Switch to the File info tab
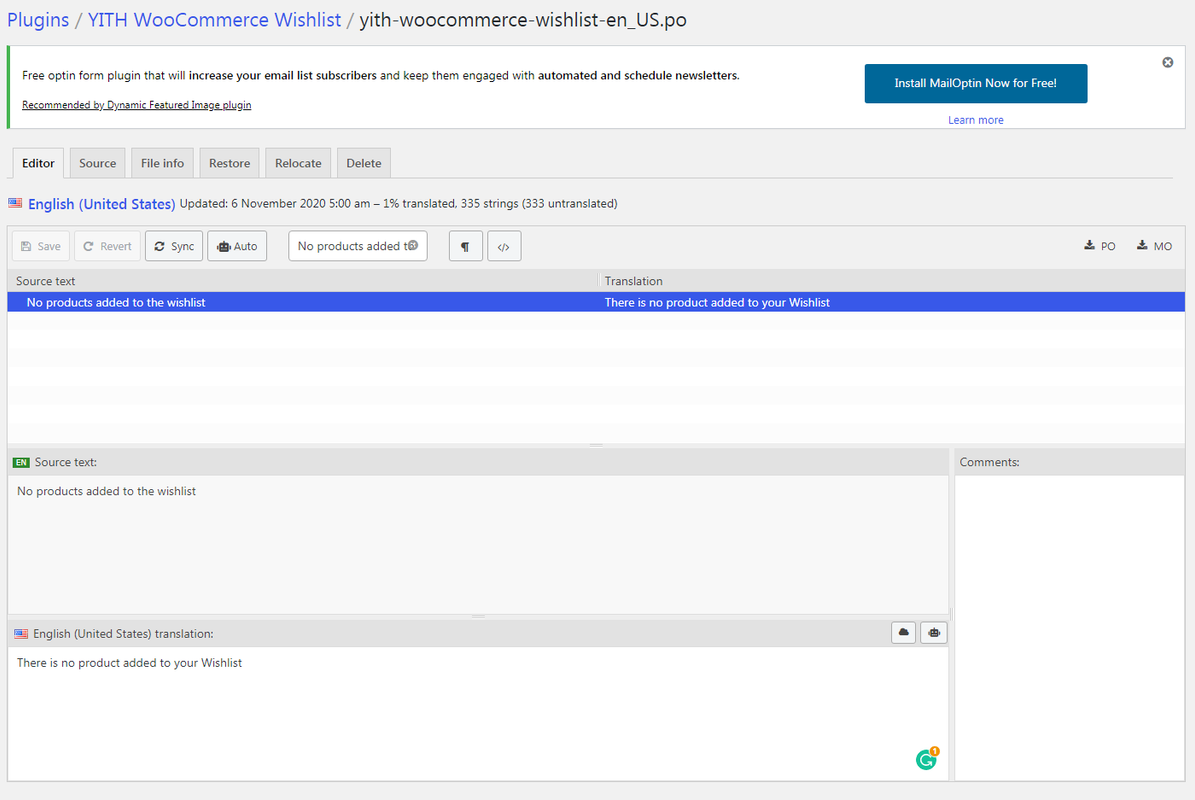Image resolution: width=1195 pixels, height=800 pixels. (162, 163)
